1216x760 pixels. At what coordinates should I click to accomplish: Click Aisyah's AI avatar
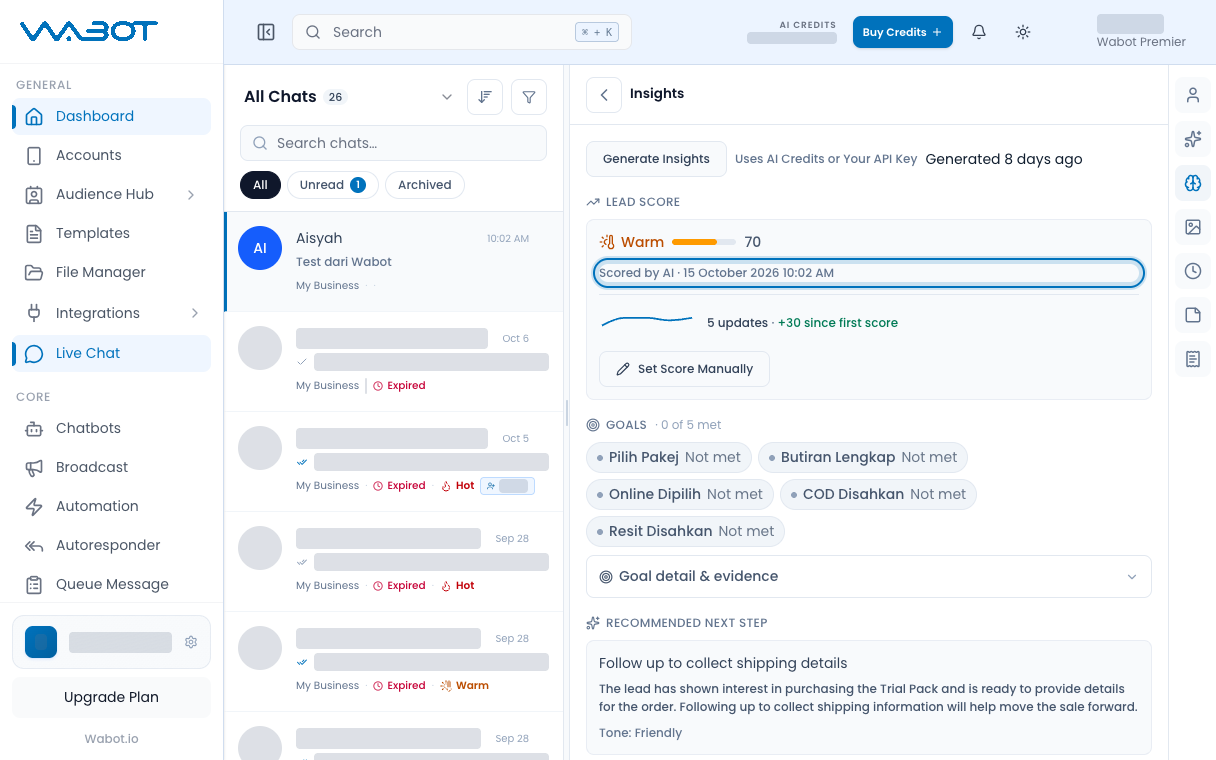260,248
